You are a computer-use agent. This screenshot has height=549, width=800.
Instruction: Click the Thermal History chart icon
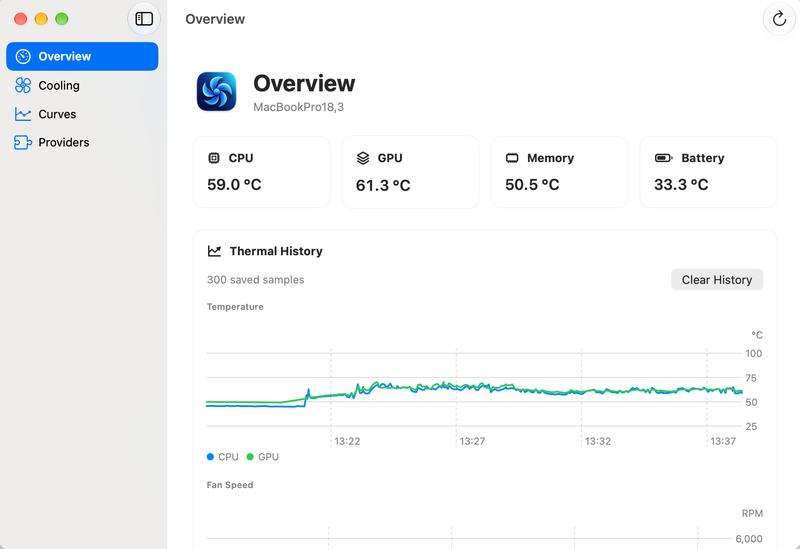point(214,251)
